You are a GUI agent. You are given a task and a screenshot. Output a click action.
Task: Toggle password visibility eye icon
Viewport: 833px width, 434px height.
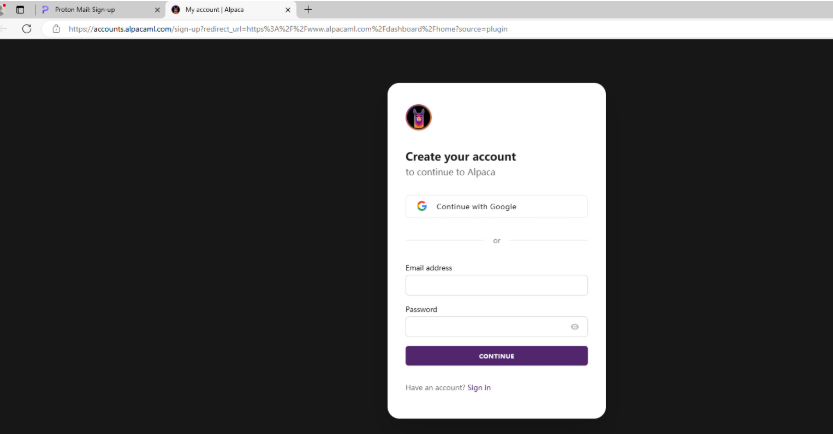point(575,327)
